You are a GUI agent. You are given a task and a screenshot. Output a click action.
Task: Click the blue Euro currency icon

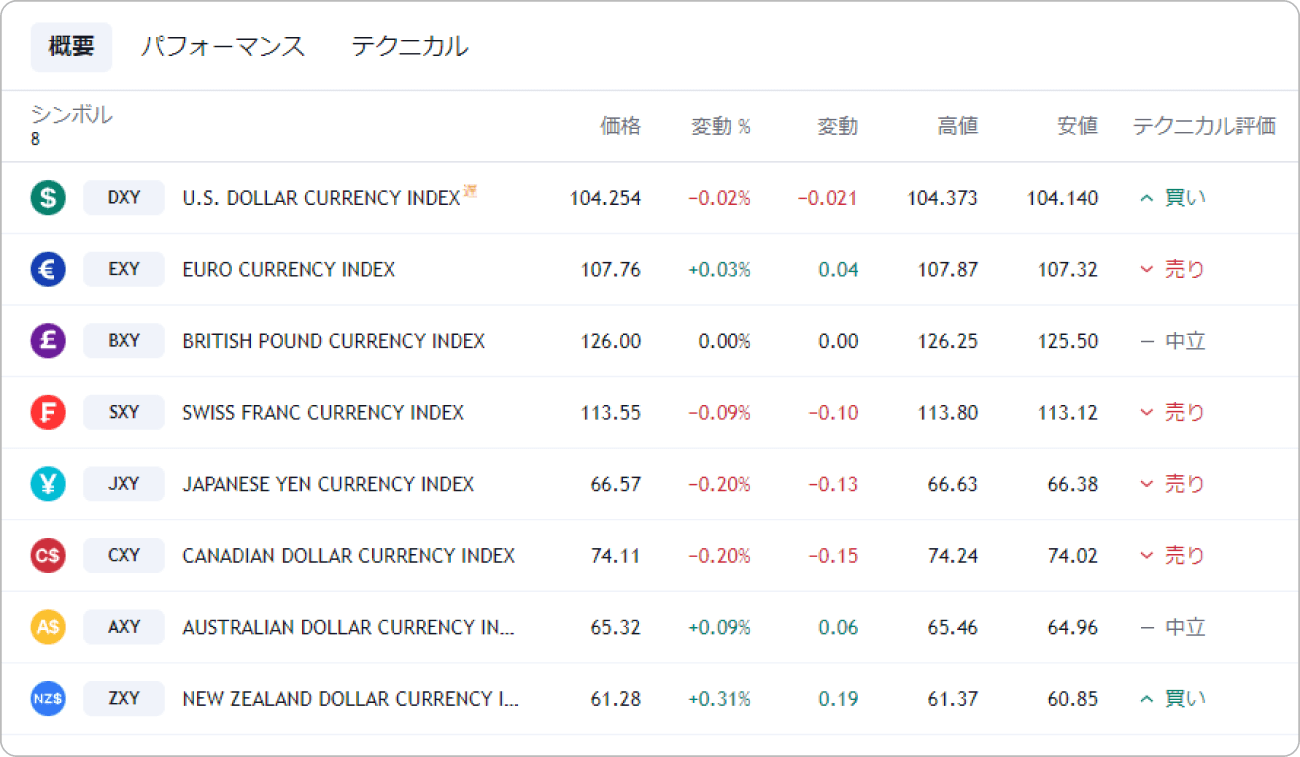tap(48, 269)
